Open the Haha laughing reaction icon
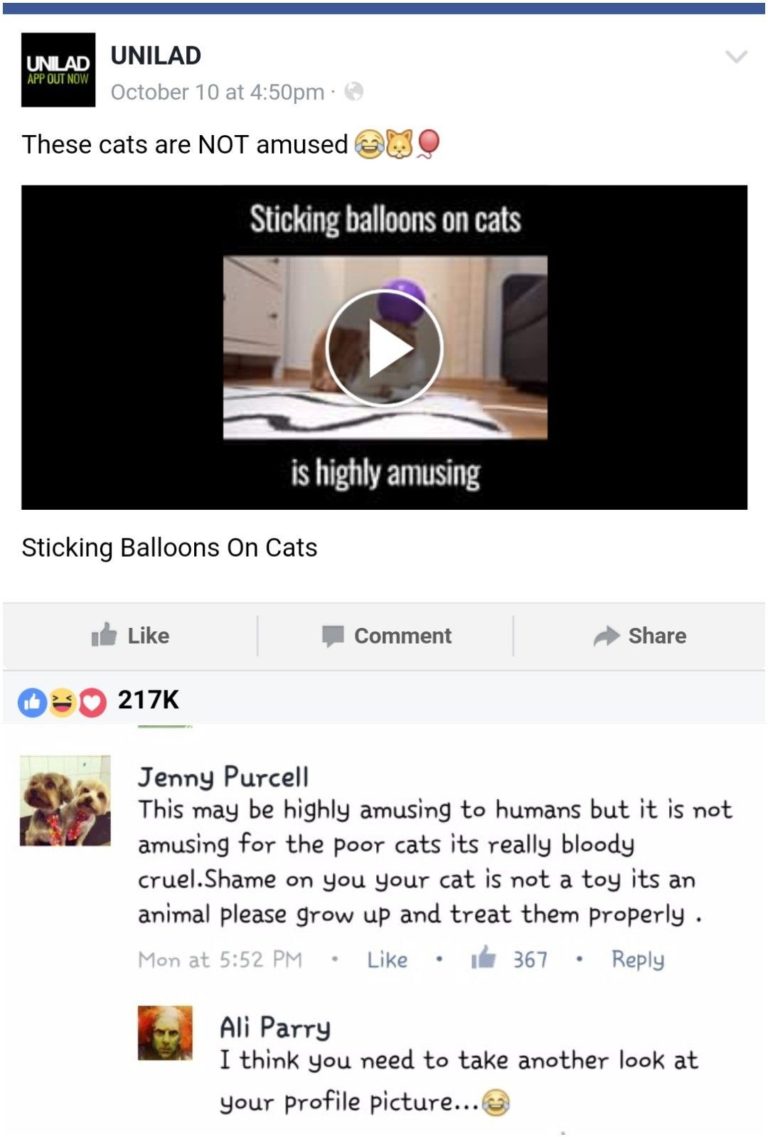 pyautogui.click(x=62, y=702)
